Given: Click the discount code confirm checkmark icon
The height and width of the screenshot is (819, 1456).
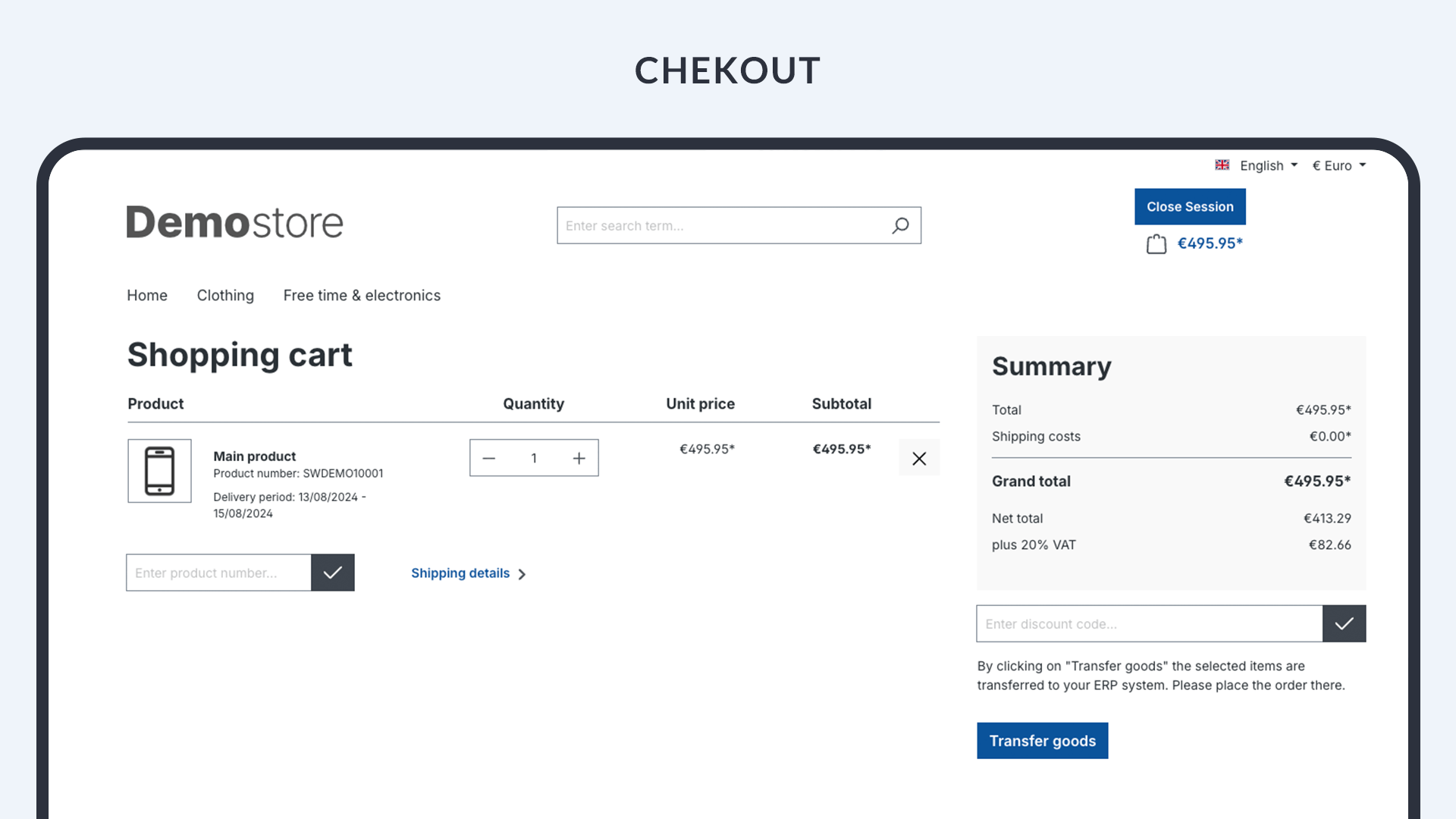Looking at the screenshot, I should [x=1344, y=623].
